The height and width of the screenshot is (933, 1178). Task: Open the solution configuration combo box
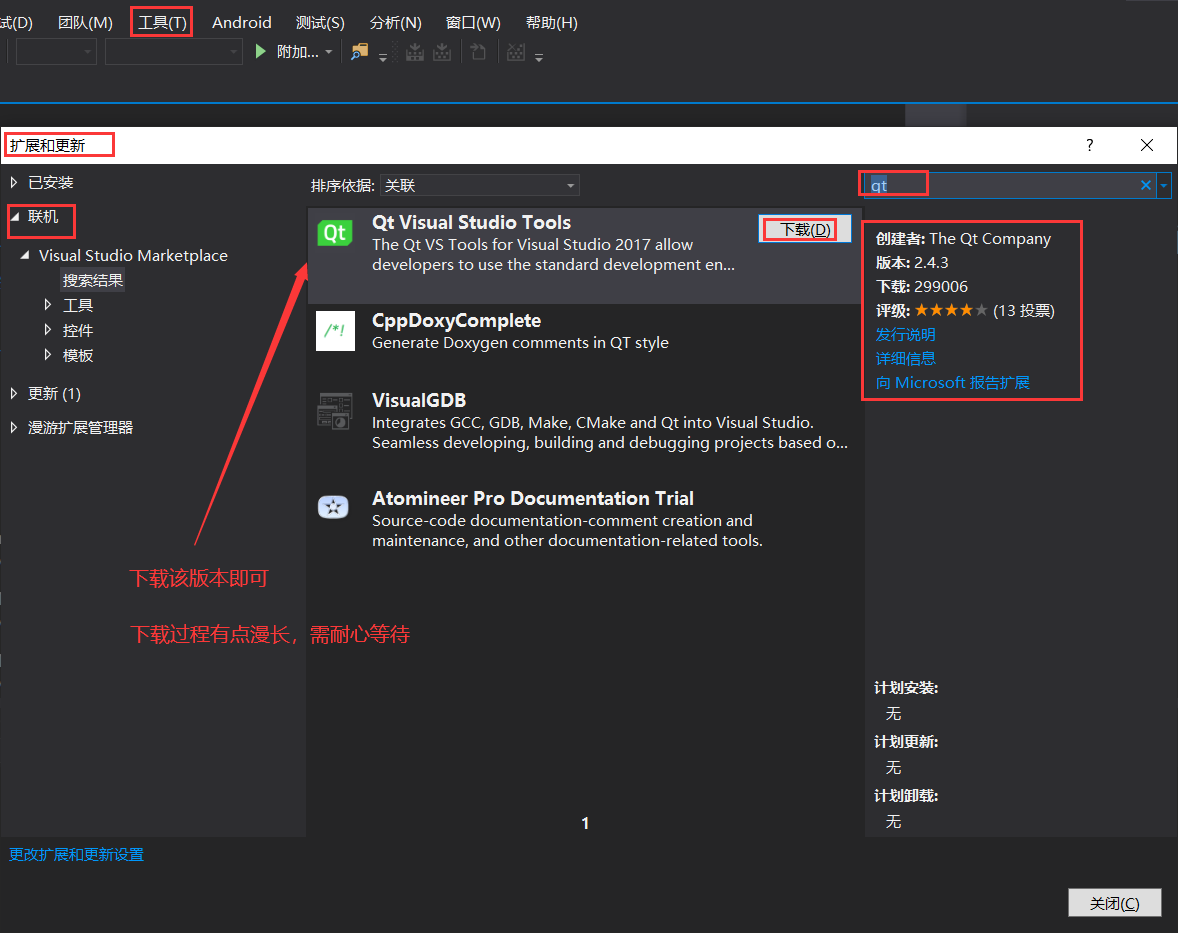click(x=56, y=52)
